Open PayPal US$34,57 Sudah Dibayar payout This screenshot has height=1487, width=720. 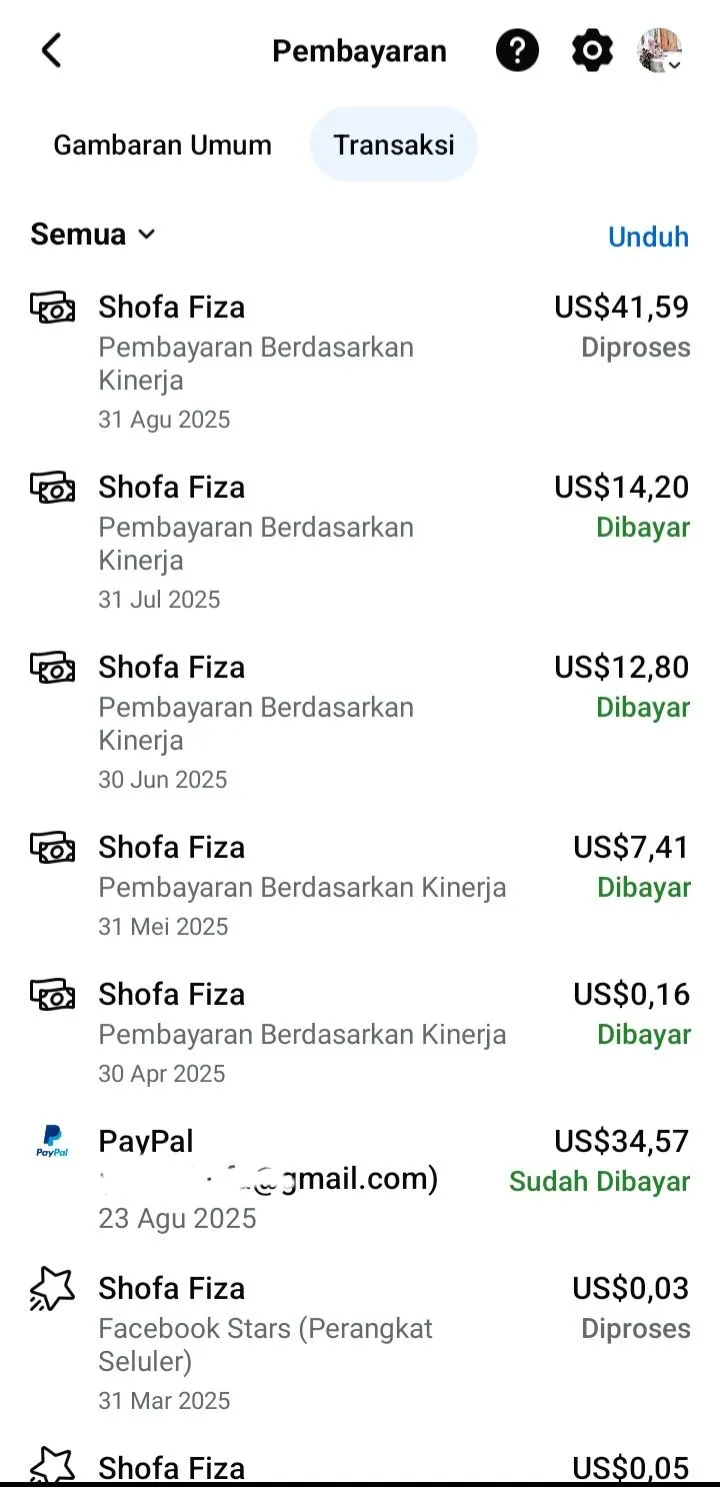tap(360, 1179)
